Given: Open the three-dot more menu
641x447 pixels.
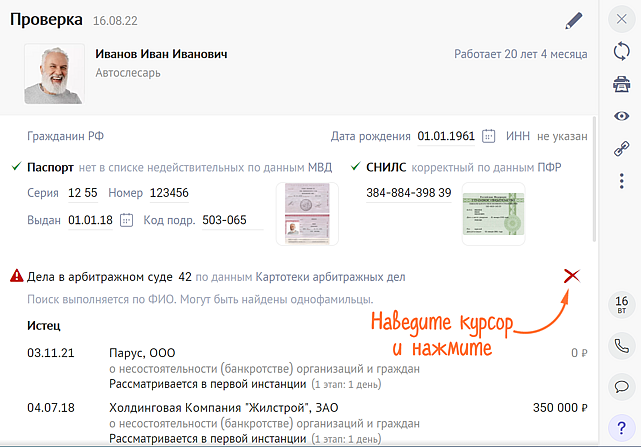Looking at the screenshot, I should tap(621, 180).
